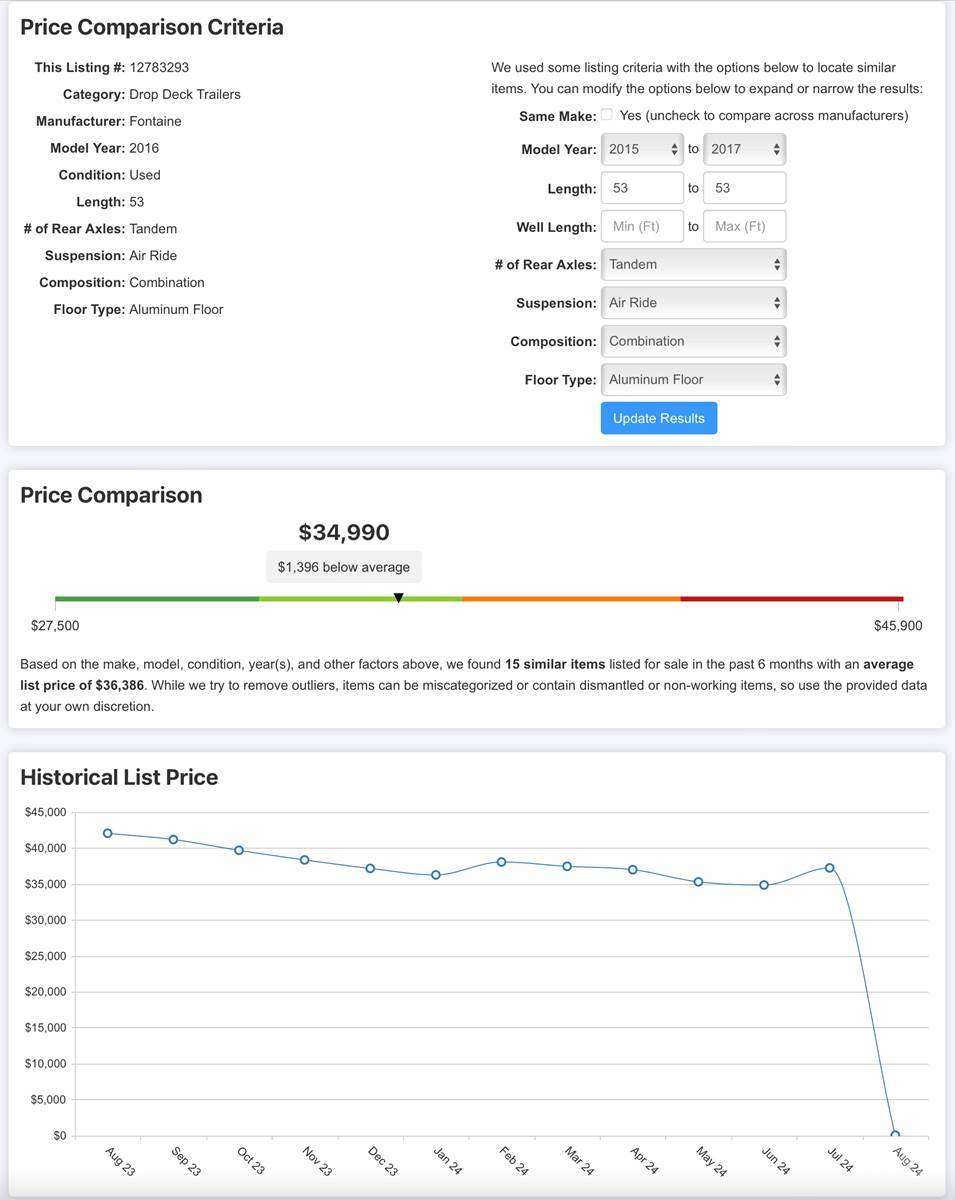Select the Feb 24 chart data point

[502, 862]
